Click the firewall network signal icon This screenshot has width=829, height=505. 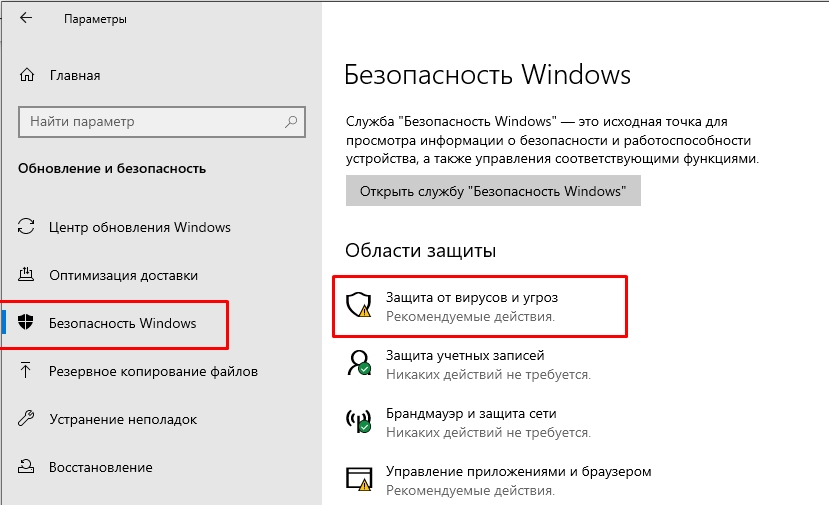click(x=358, y=421)
